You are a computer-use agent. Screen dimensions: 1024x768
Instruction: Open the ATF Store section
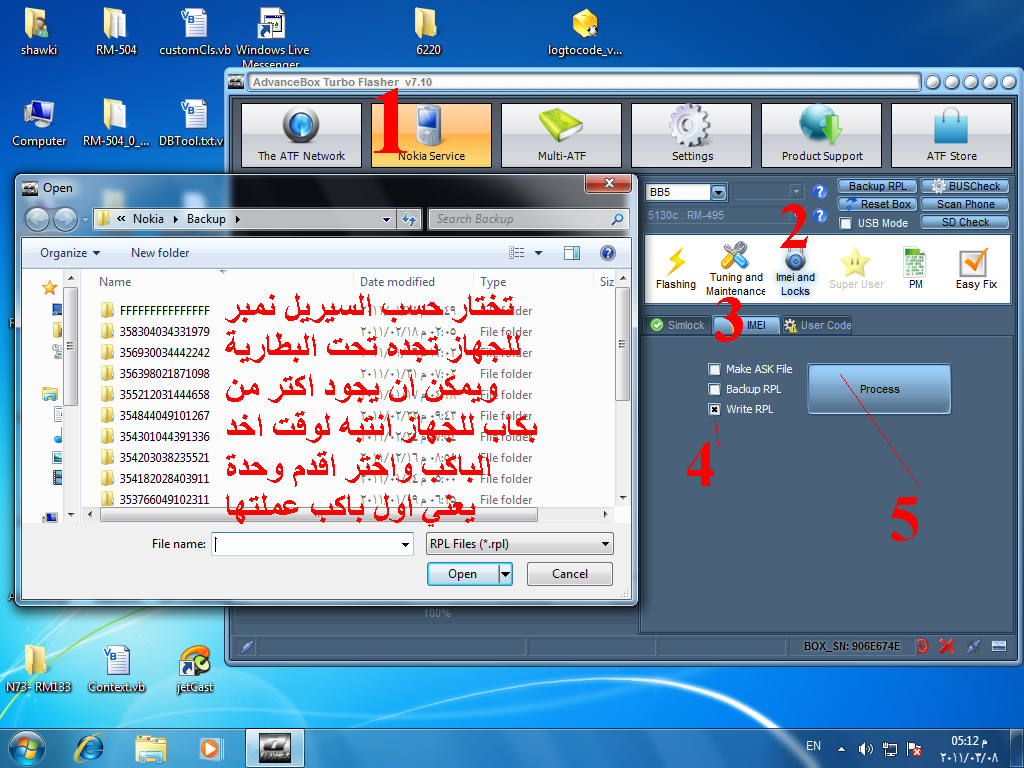(951, 135)
